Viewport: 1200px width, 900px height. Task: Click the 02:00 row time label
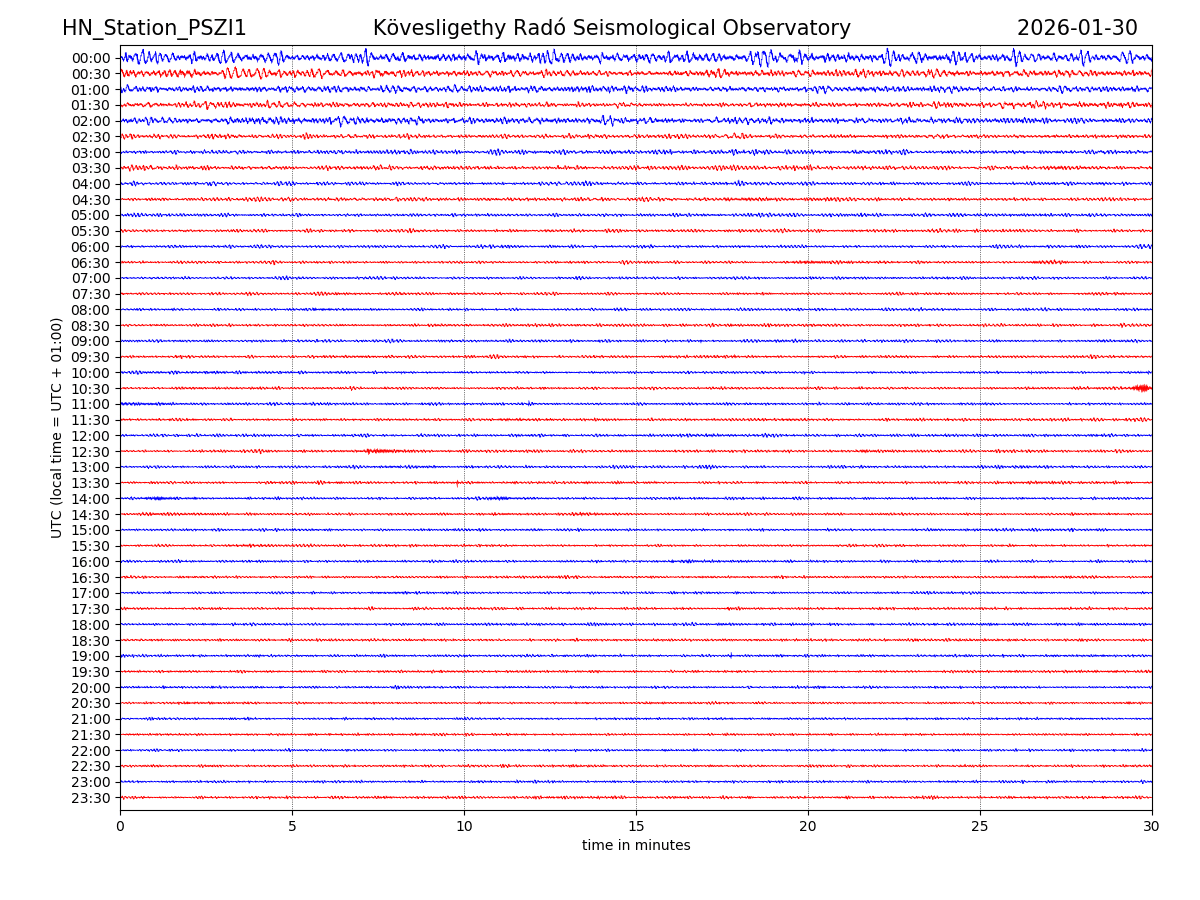tap(90, 121)
